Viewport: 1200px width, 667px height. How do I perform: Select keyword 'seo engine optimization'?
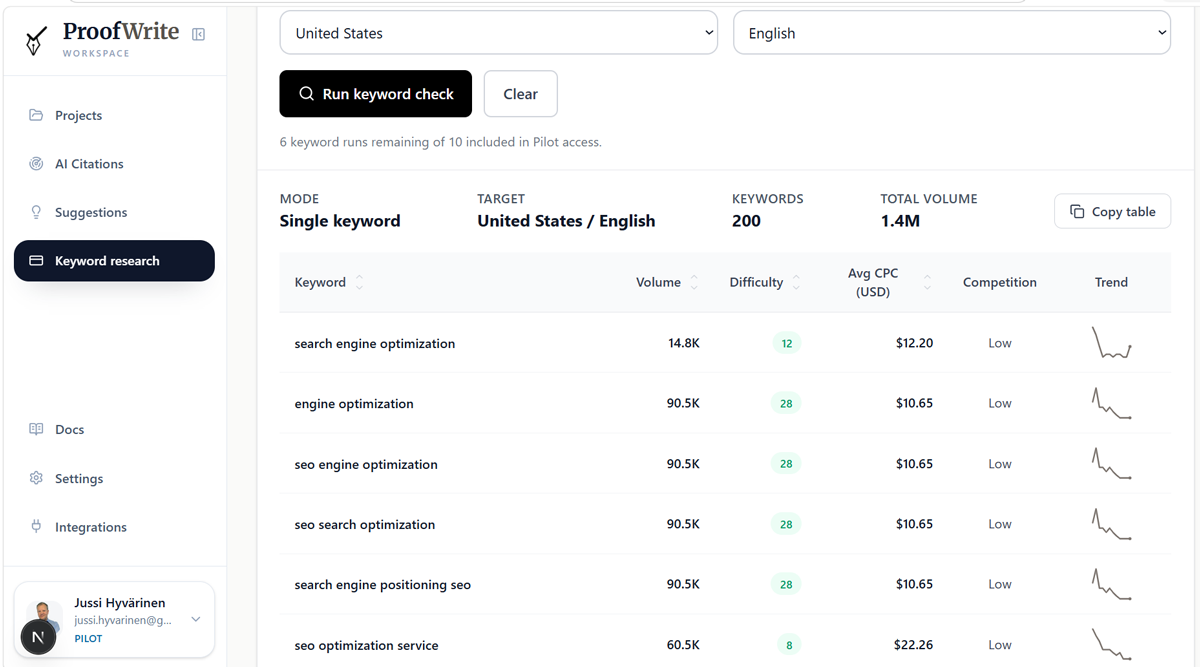click(x=366, y=464)
